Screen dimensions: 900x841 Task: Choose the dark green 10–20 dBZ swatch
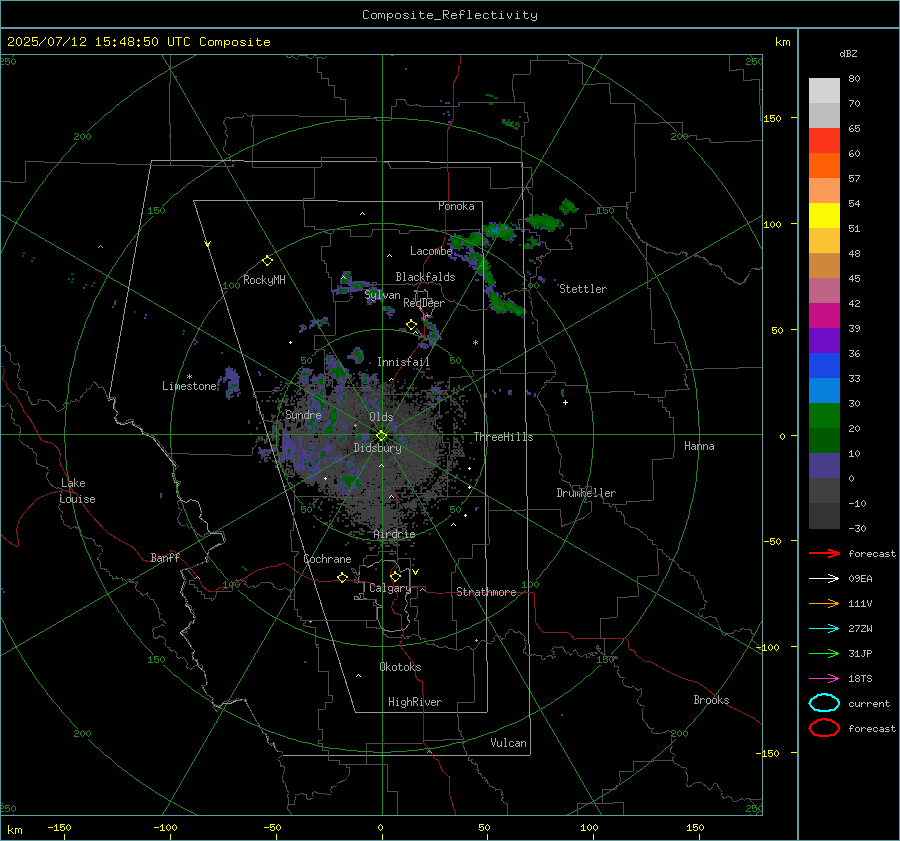pyautogui.click(x=824, y=440)
